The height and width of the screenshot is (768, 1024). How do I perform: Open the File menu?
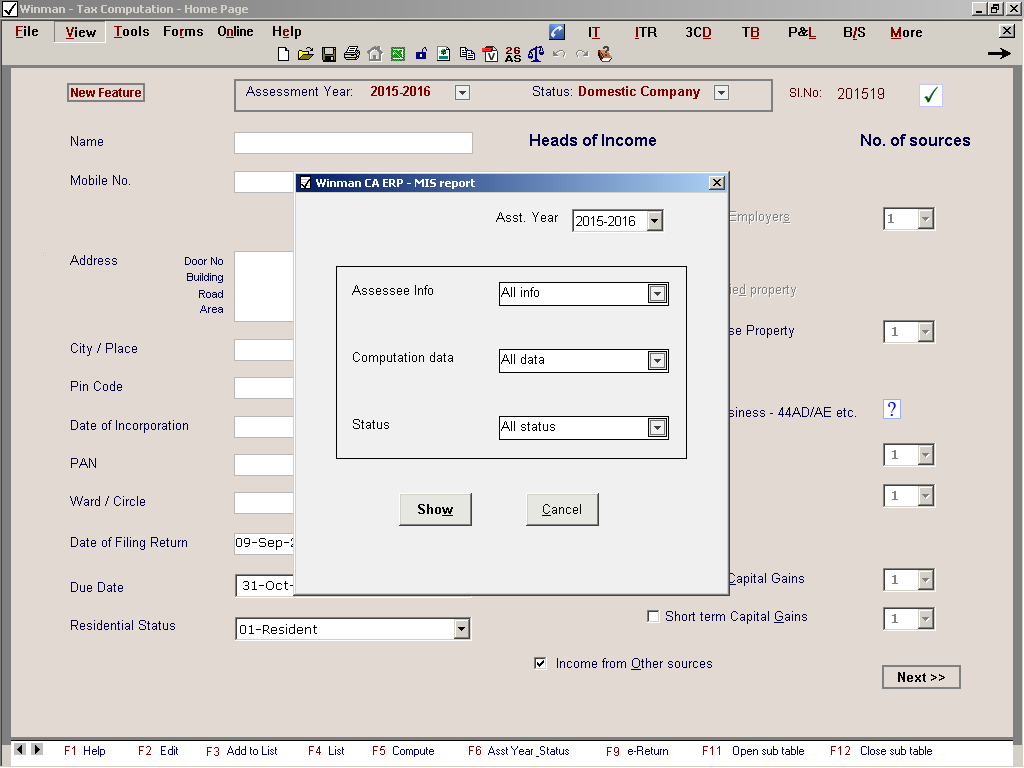pyautogui.click(x=27, y=32)
